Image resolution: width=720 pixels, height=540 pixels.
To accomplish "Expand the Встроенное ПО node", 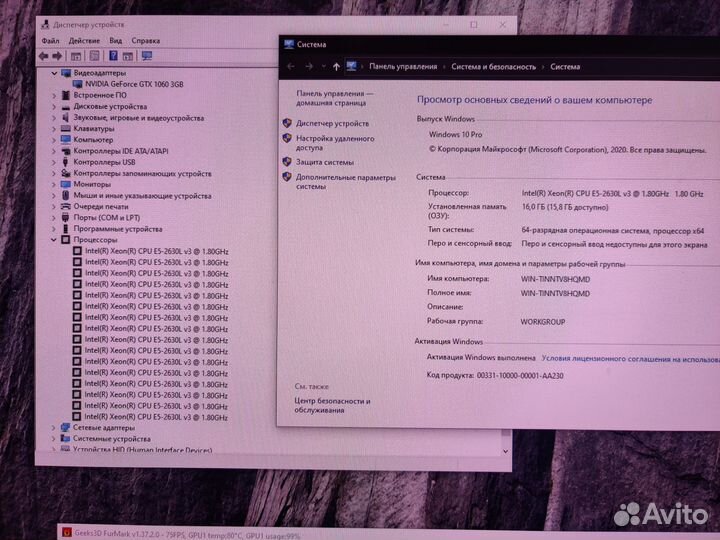I will 54,96.
